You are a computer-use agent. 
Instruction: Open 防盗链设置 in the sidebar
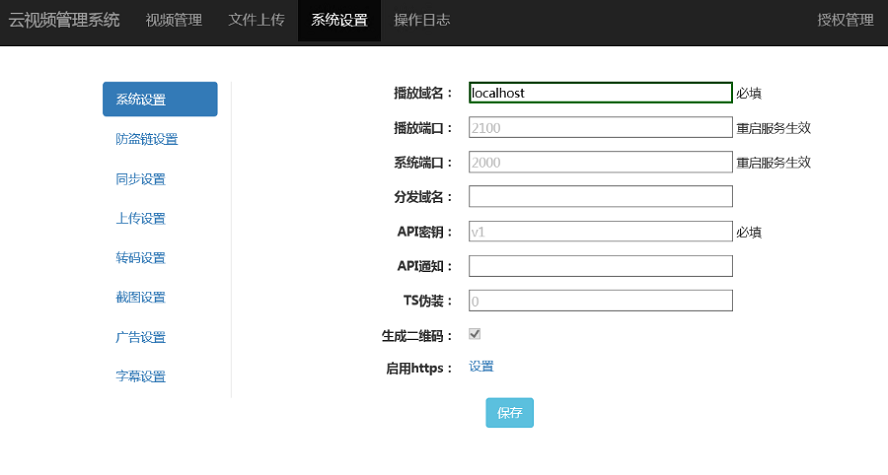(x=146, y=139)
